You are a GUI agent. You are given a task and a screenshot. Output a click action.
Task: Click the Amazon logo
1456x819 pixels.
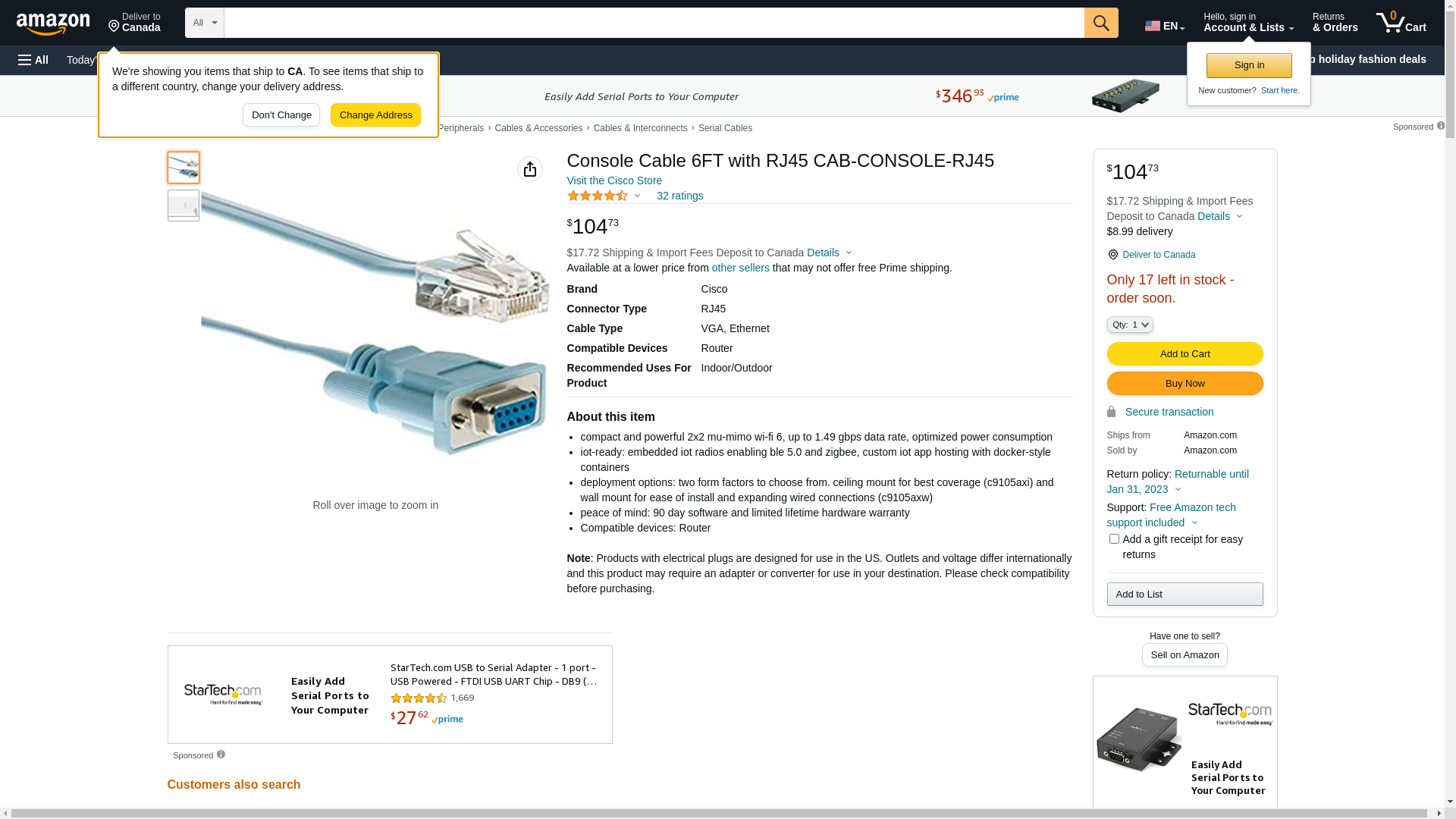click(53, 24)
